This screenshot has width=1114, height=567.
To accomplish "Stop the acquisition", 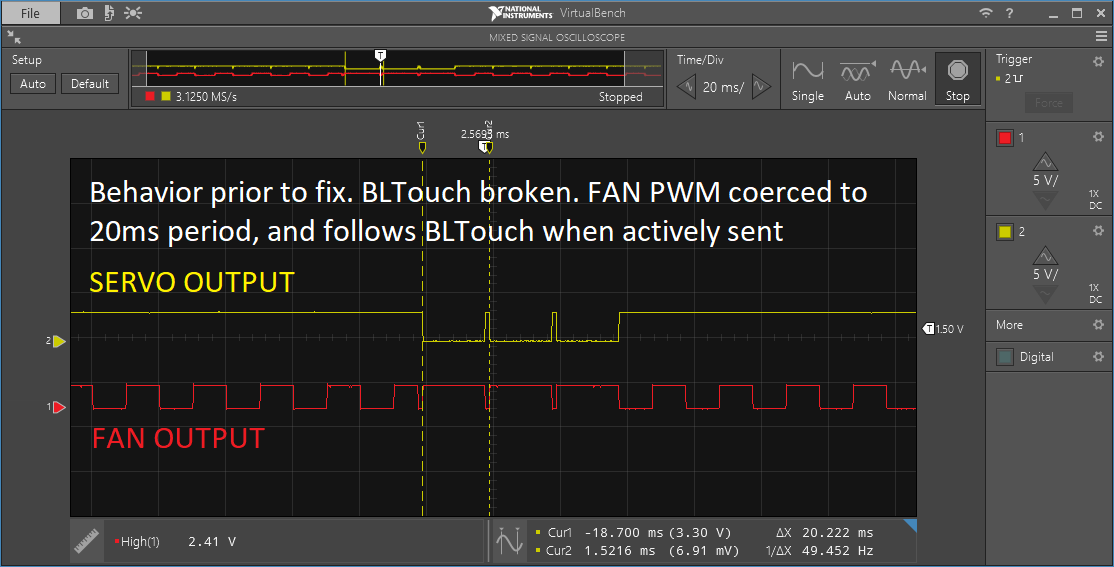I will [x=958, y=79].
